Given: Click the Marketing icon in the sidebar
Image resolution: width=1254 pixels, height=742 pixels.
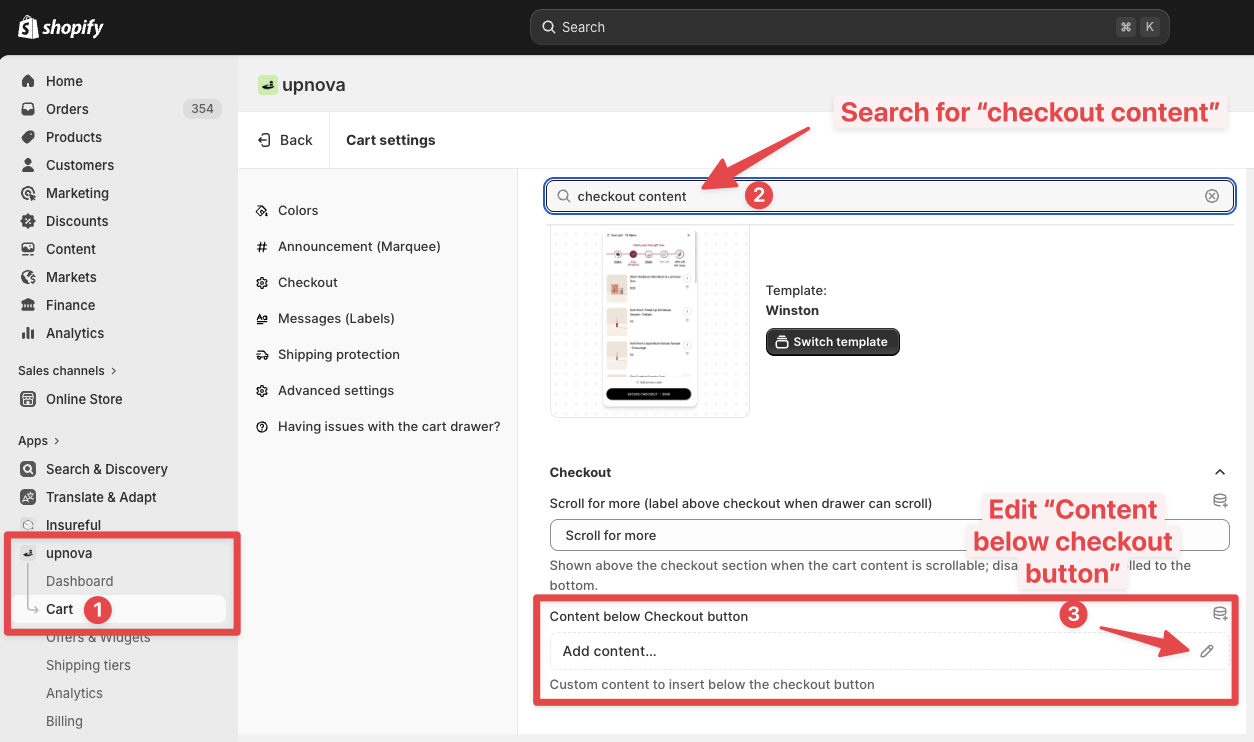Looking at the screenshot, I should 28,193.
